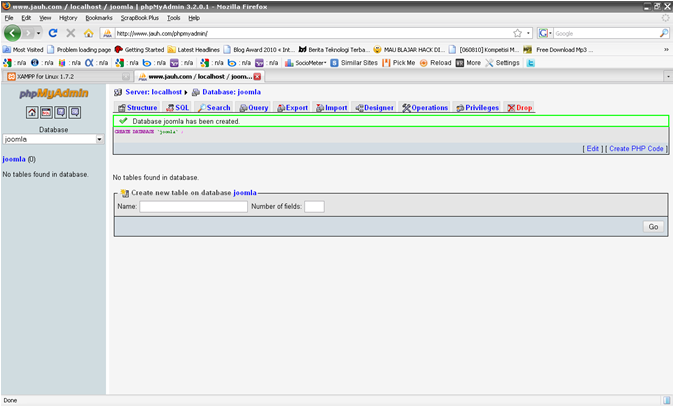Open the Most Visited bookmarks folder

coord(23,50)
